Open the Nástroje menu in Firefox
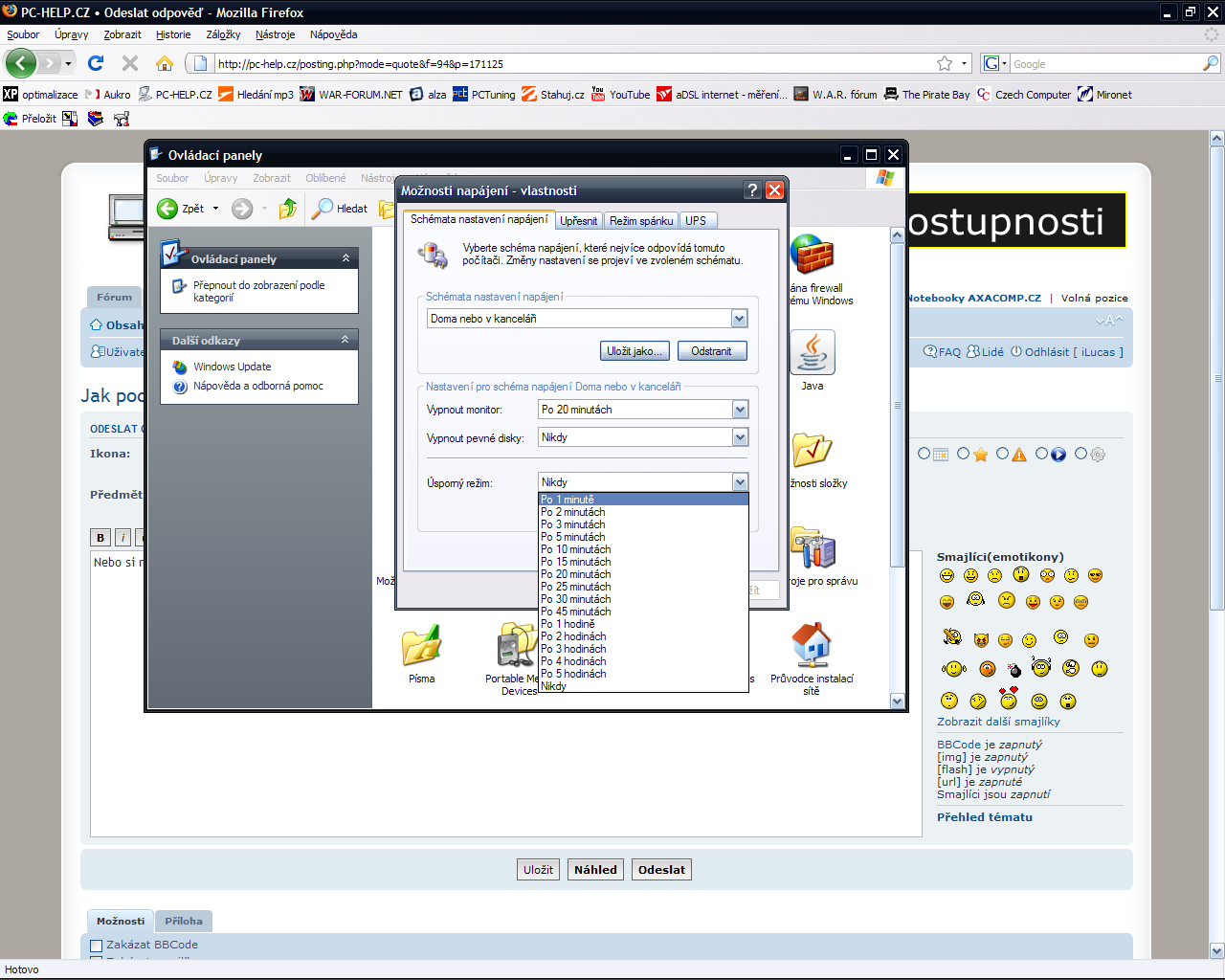The width and height of the screenshot is (1225, 980). point(275,34)
